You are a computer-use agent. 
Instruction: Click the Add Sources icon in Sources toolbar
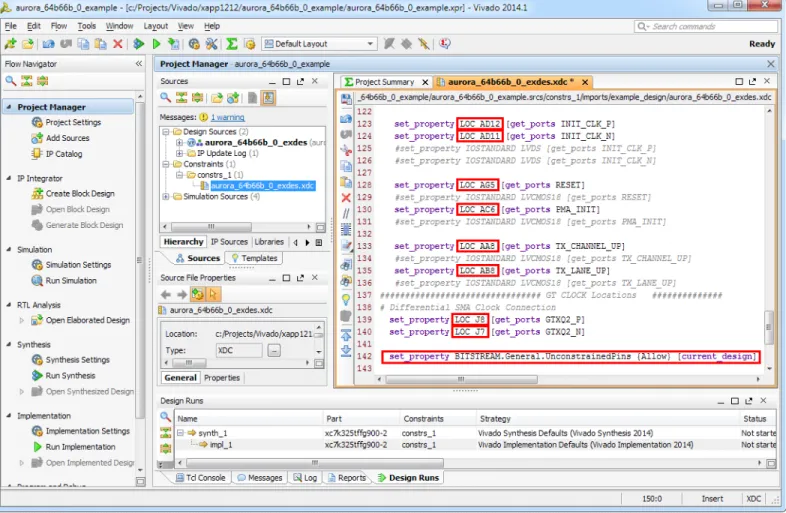(x=233, y=98)
